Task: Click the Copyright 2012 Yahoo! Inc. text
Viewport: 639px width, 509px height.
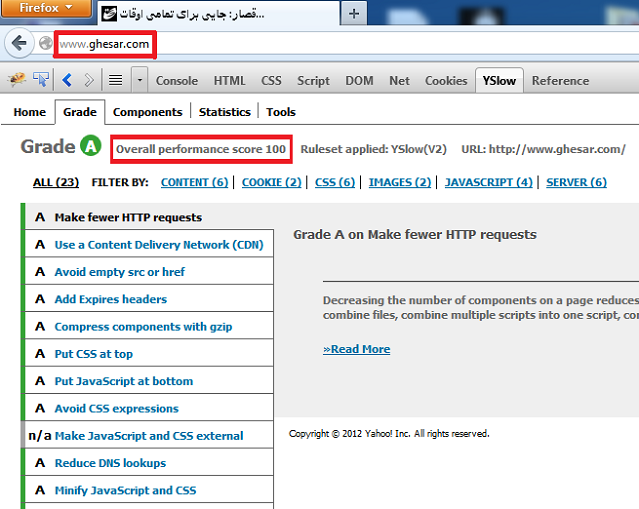Action: [389, 434]
